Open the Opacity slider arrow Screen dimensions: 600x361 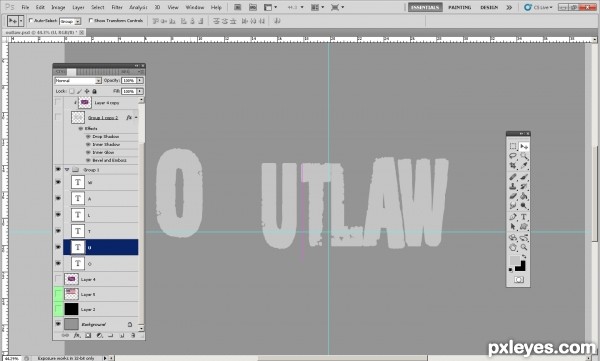140,80
